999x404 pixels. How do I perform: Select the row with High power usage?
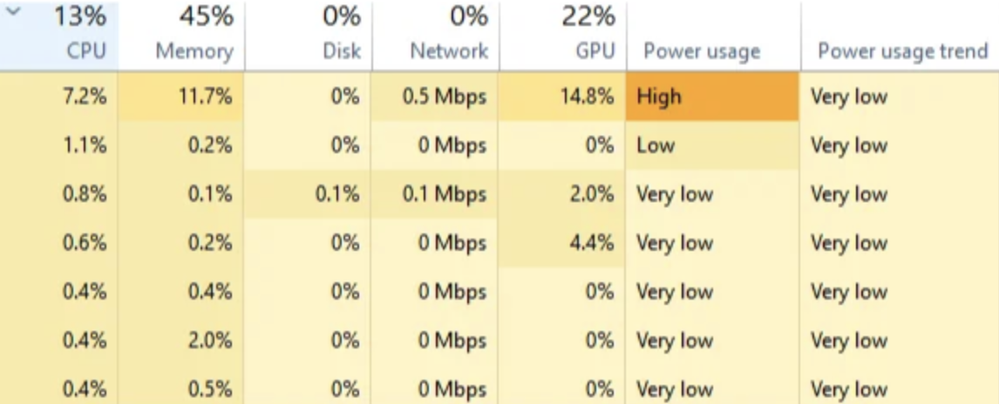(x=500, y=97)
